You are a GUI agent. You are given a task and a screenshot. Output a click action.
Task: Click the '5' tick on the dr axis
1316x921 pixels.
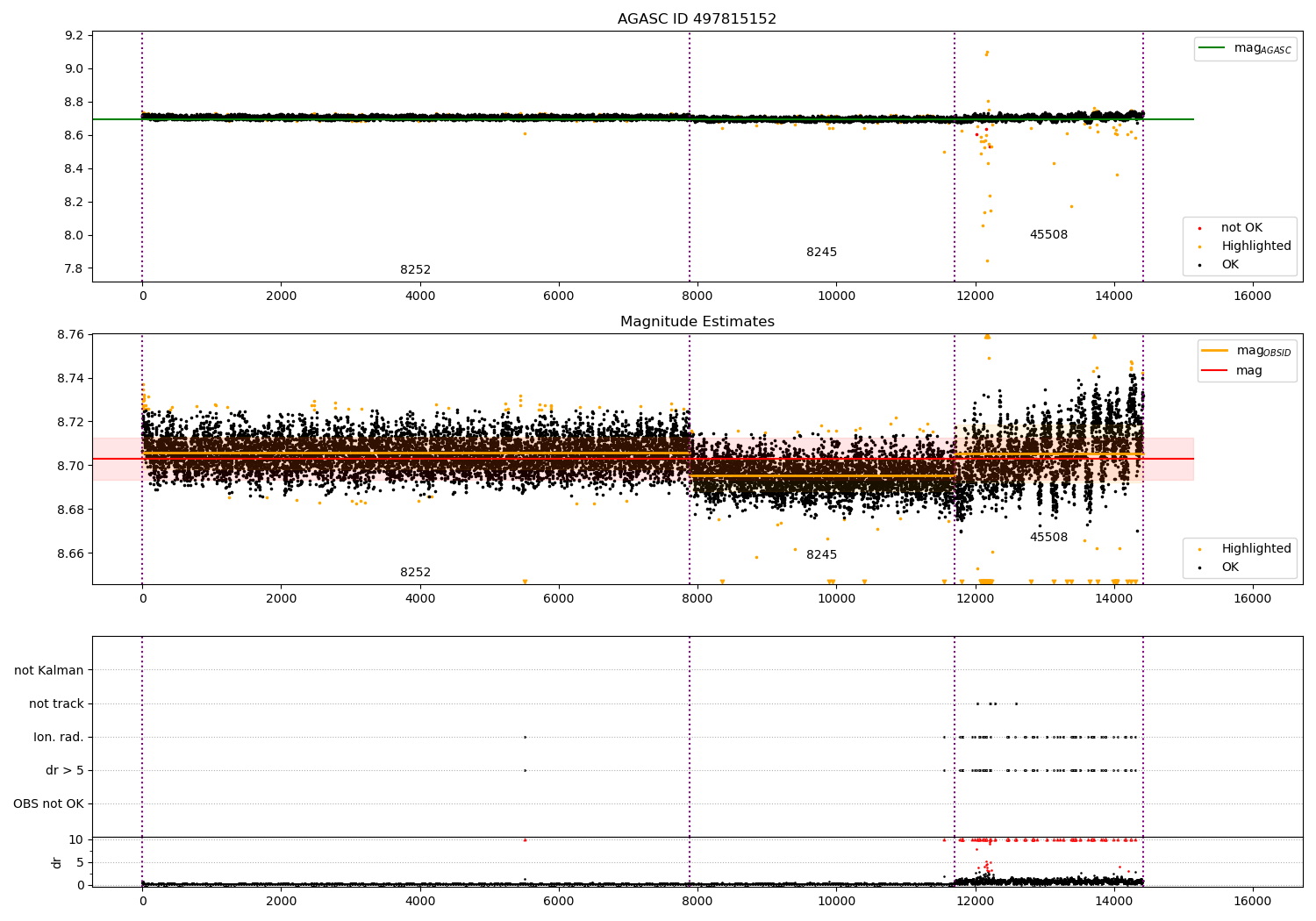click(x=80, y=862)
